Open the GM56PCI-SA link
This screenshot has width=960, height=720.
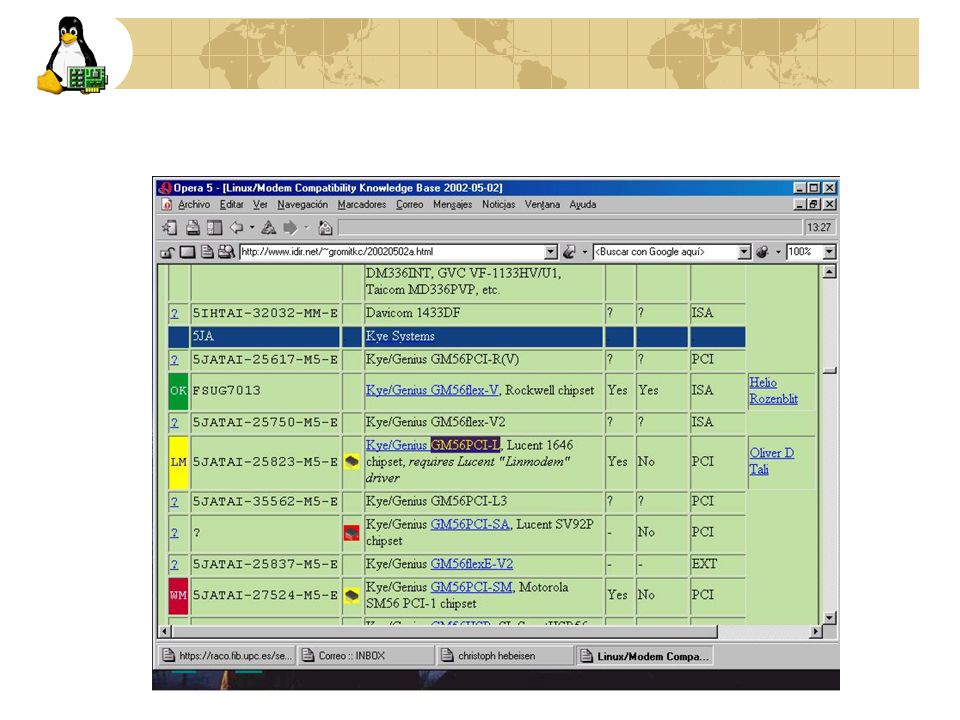(x=470, y=524)
